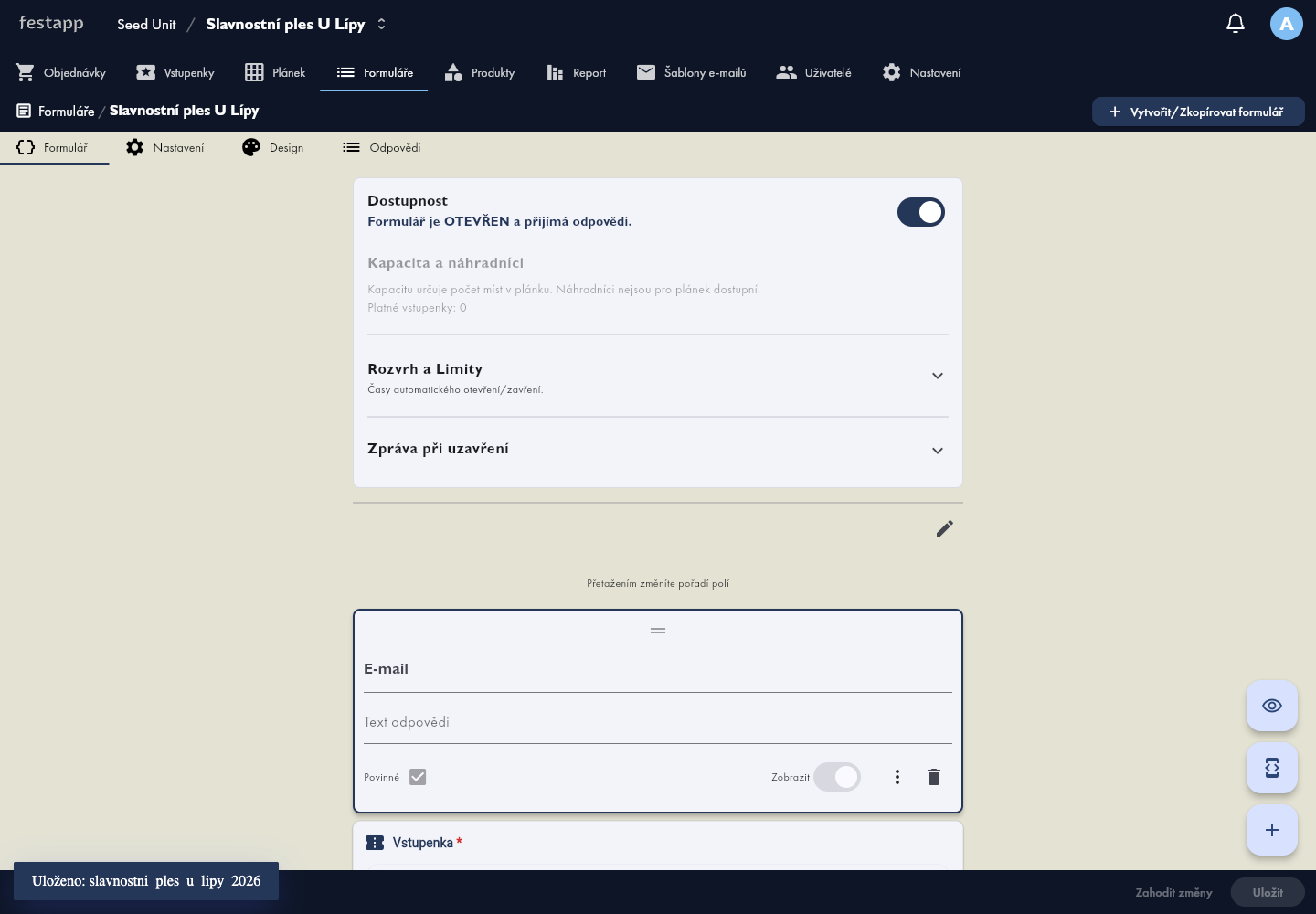Toggle the form availability switch
The height and width of the screenshot is (914, 1316).
pyautogui.click(x=921, y=212)
